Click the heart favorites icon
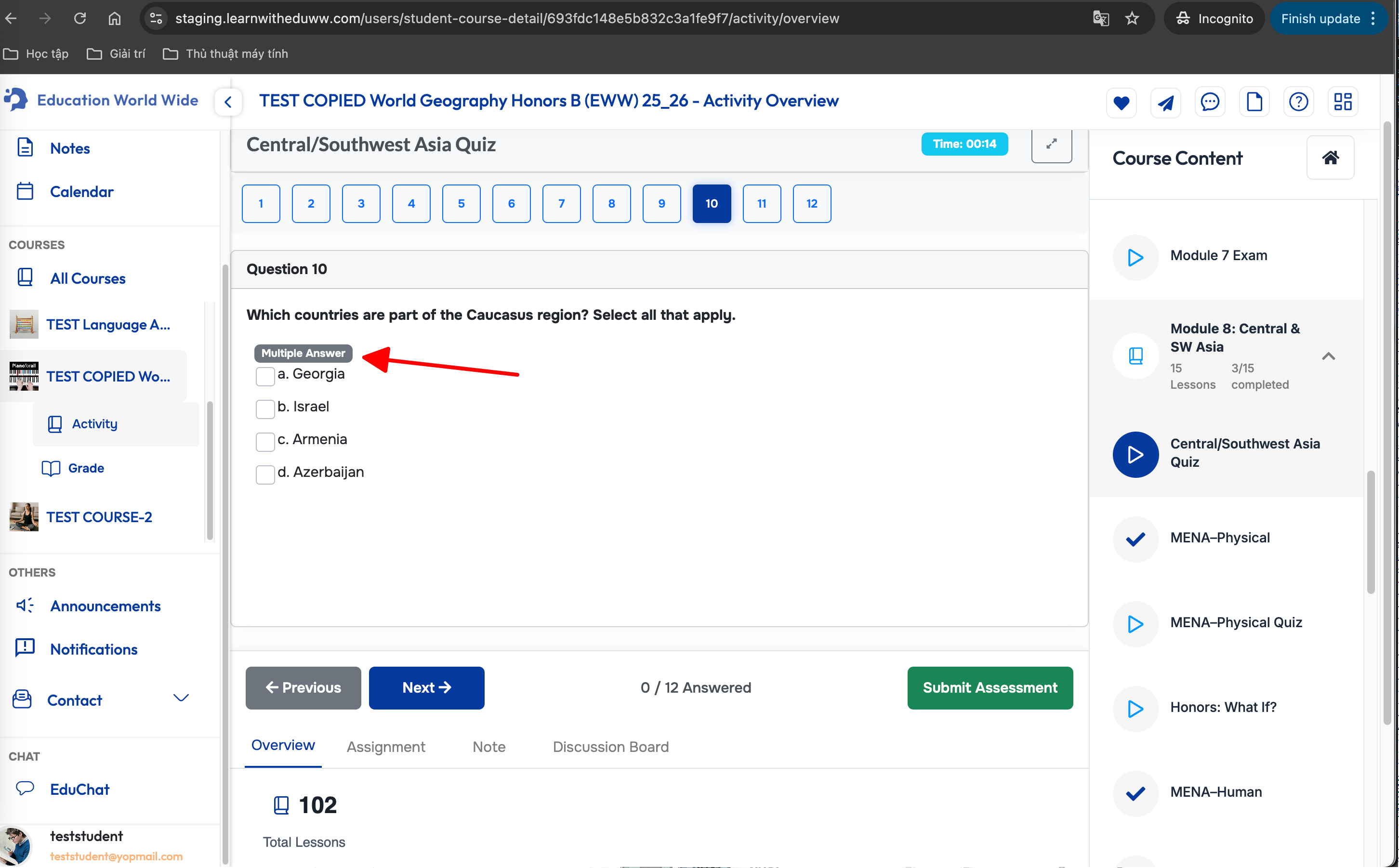The image size is (1399, 868). [x=1121, y=103]
